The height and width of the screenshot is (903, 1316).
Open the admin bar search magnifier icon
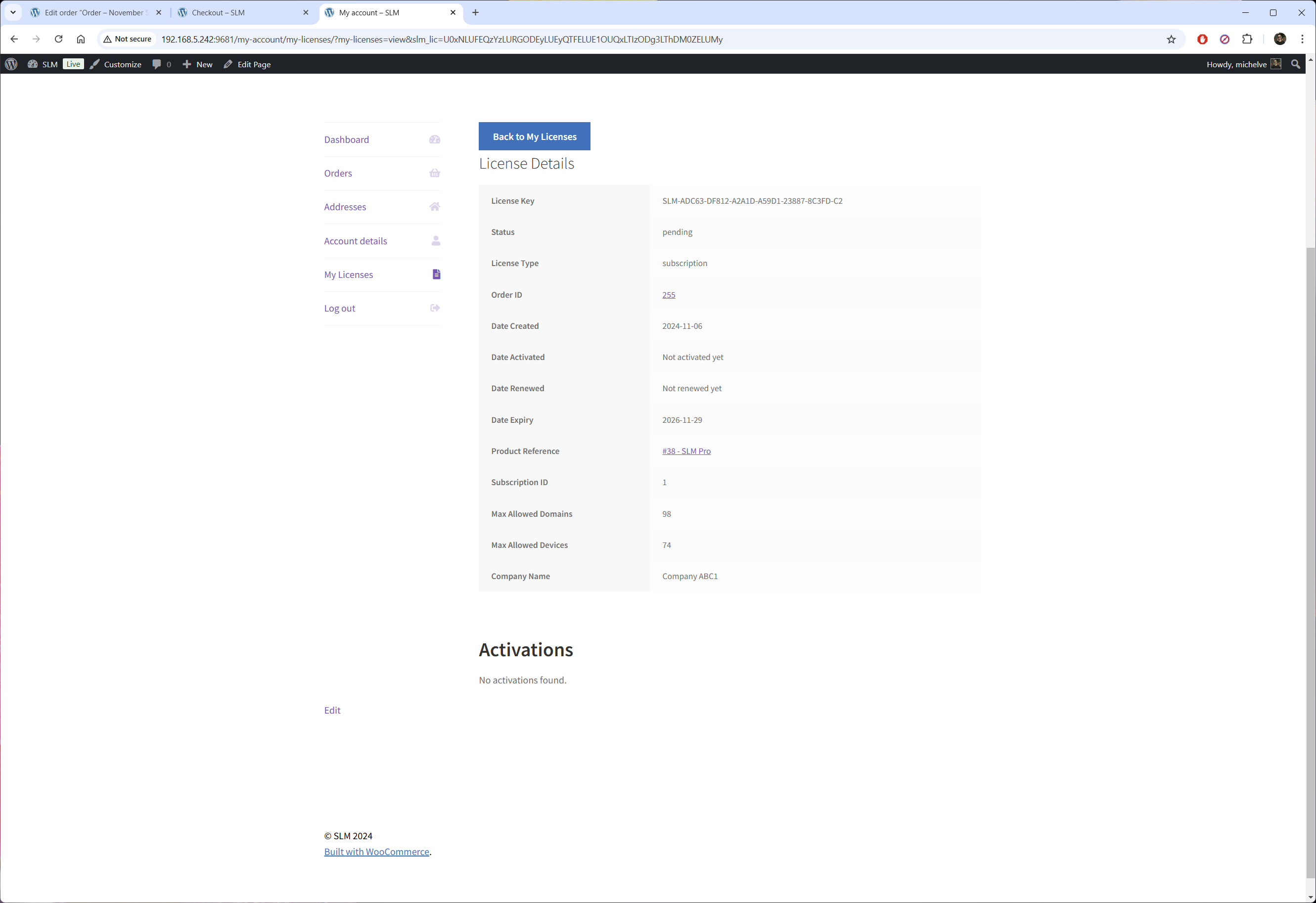pyautogui.click(x=1295, y=64)
